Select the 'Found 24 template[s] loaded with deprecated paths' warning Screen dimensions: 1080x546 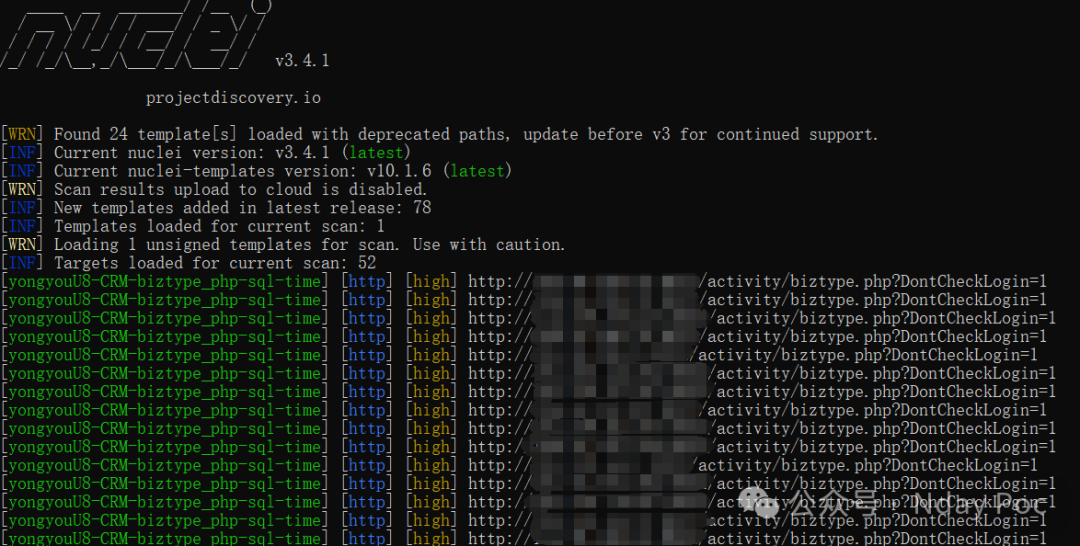click(439, 134)
